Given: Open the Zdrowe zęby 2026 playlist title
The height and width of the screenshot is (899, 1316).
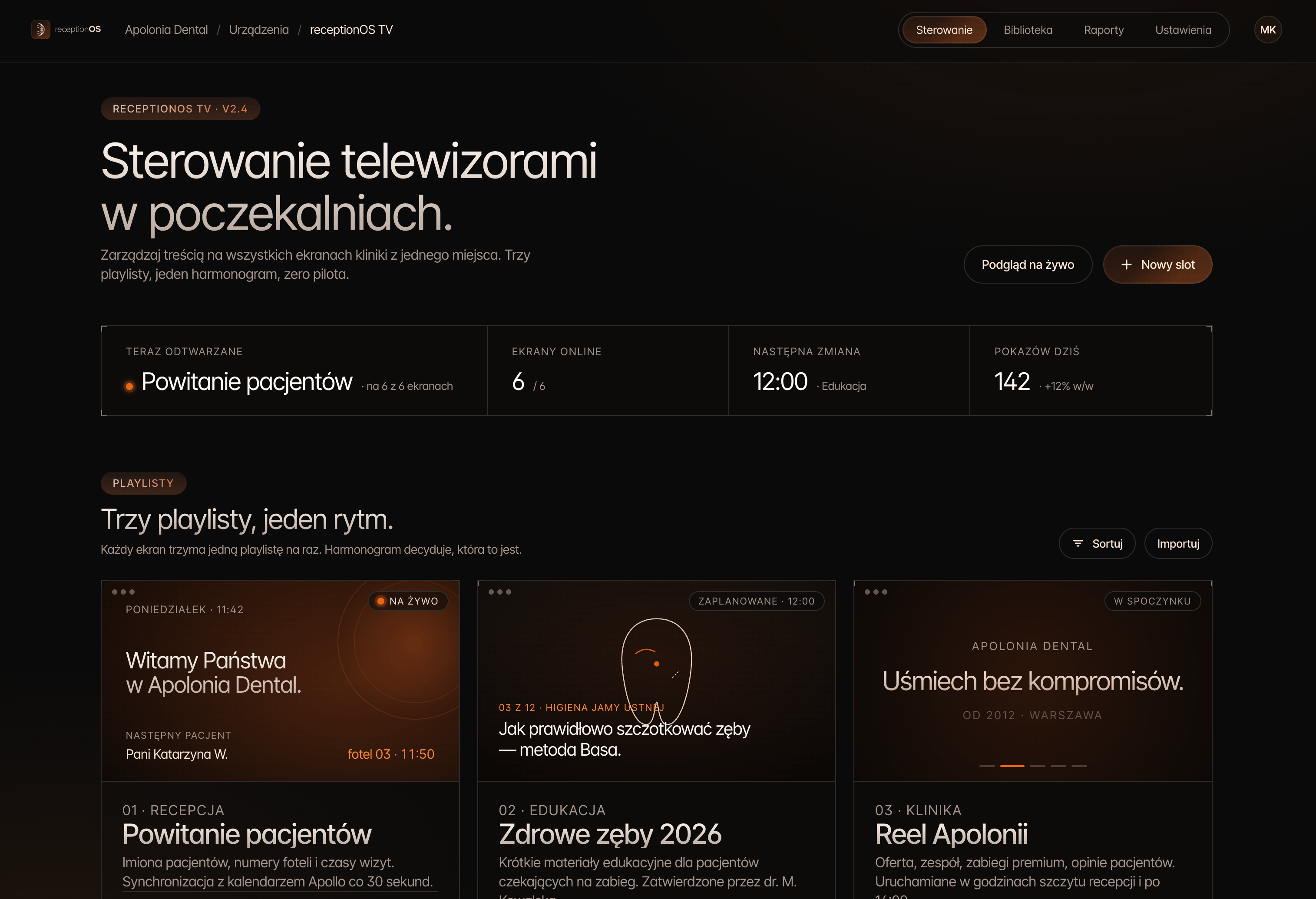Looking at the screenshot, I should click(x=610, y=834).
